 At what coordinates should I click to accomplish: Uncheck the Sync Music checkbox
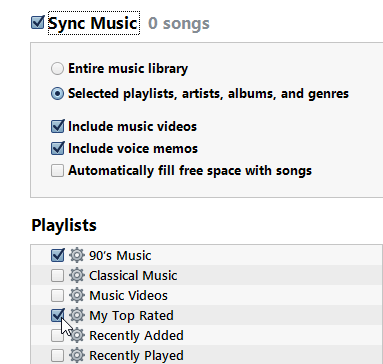coord(37,23)
